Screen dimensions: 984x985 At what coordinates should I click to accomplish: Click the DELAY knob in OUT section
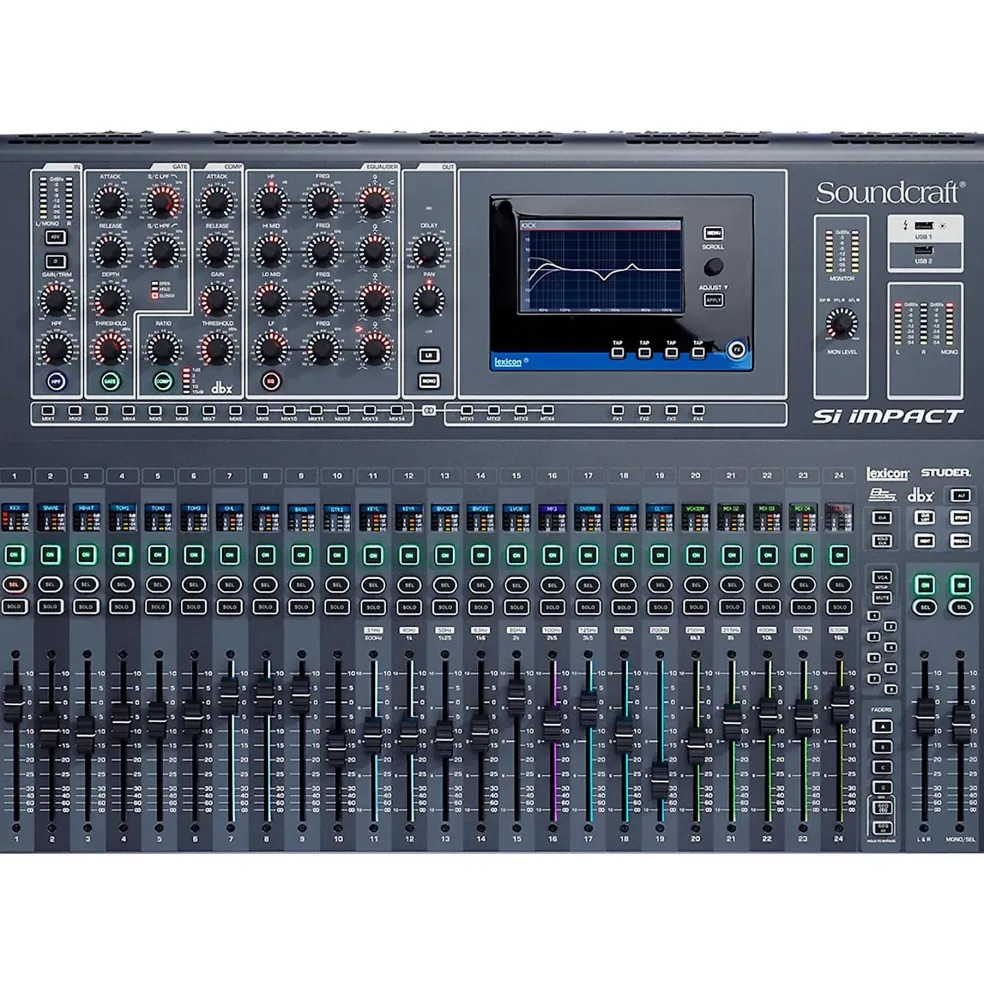pyautogui.click(x=429, y=251)
